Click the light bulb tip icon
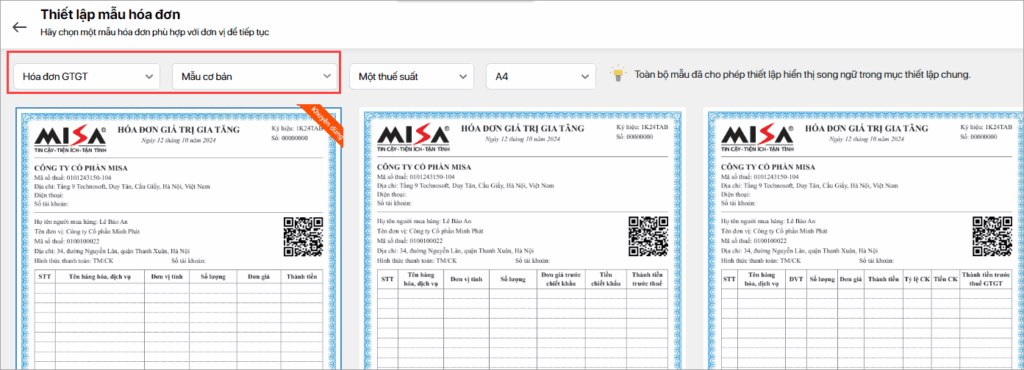Viewport: 1024px width, 370px height. click(618, 74)
